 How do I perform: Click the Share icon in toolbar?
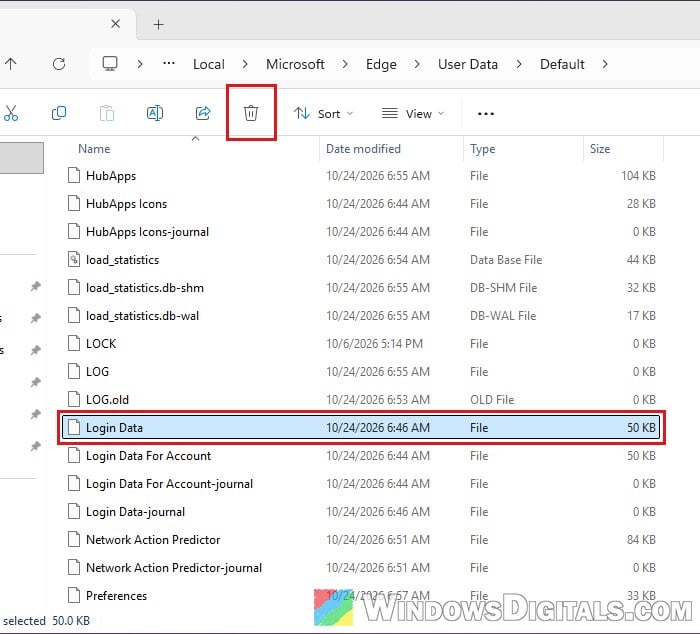[203, 113]
